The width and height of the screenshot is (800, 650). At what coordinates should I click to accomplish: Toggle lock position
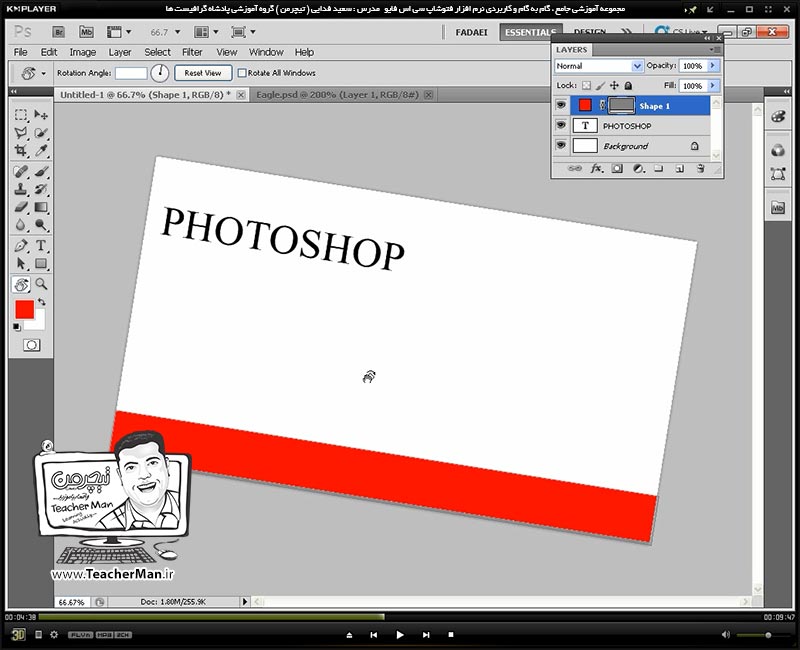pyautogui.click(x=614, y=86)
